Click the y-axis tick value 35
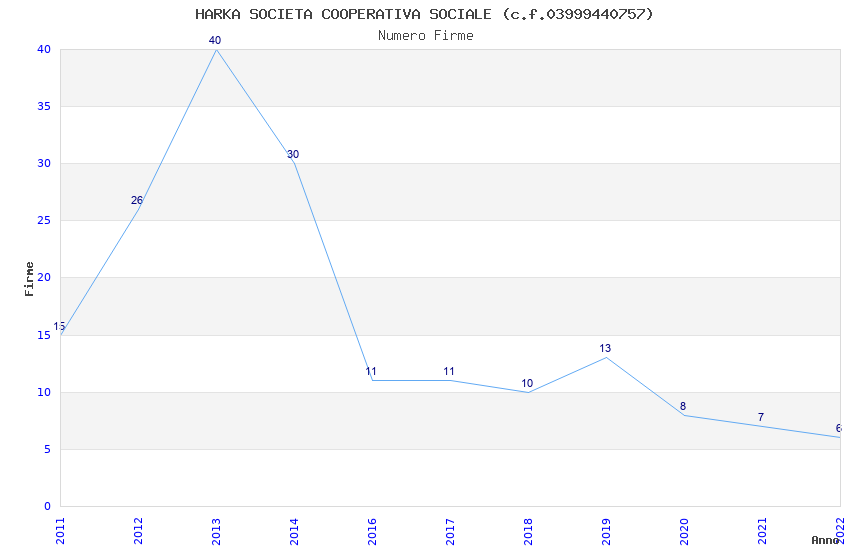850x550 pixels. [44, 106]
